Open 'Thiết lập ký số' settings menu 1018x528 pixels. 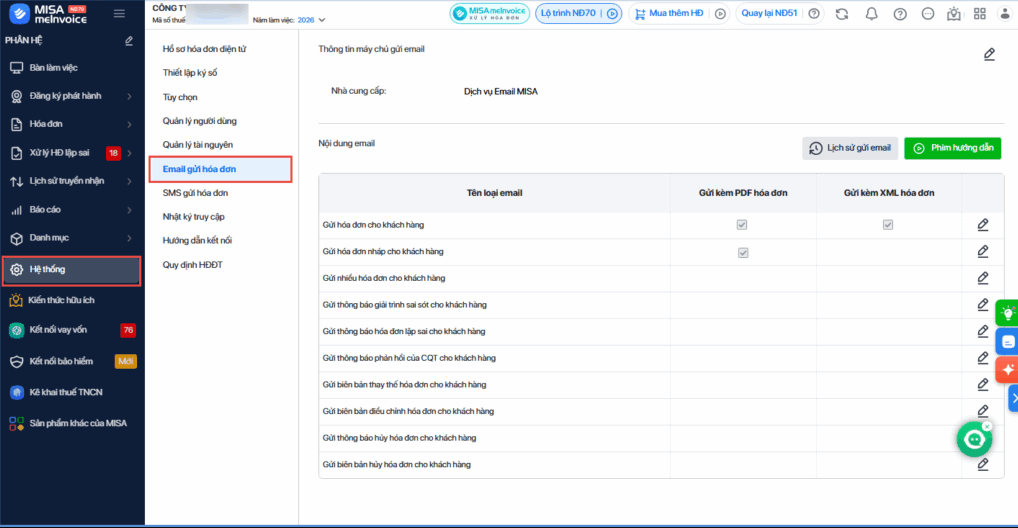click(x=189, y=73)
